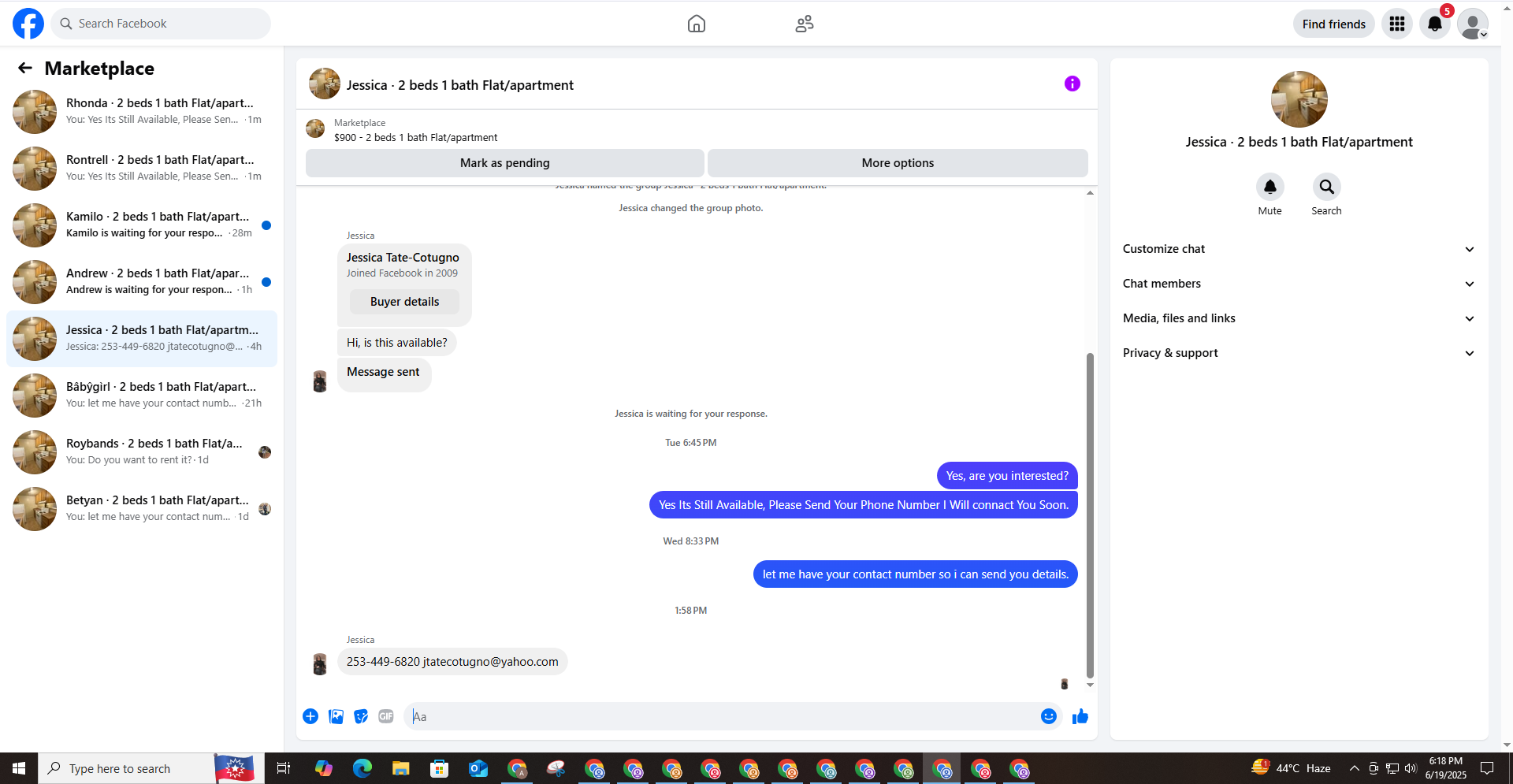Image resolution: width=1513 pixels, height=784 pixels.
Task: Click the message 'Yes, are you interested?'
Action: pos(1007,476)
